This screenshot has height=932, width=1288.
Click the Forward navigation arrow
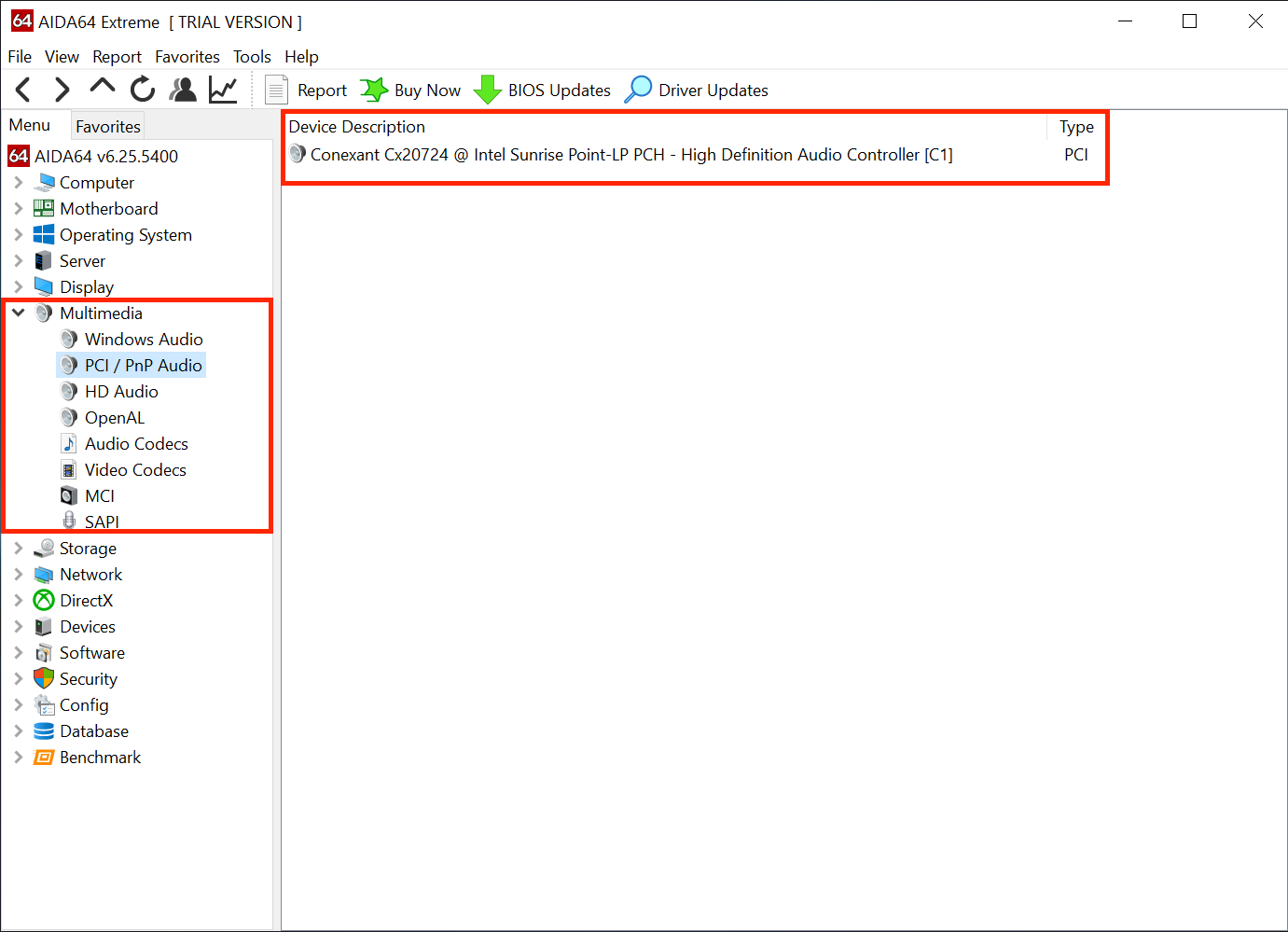(x=62, y=90)
